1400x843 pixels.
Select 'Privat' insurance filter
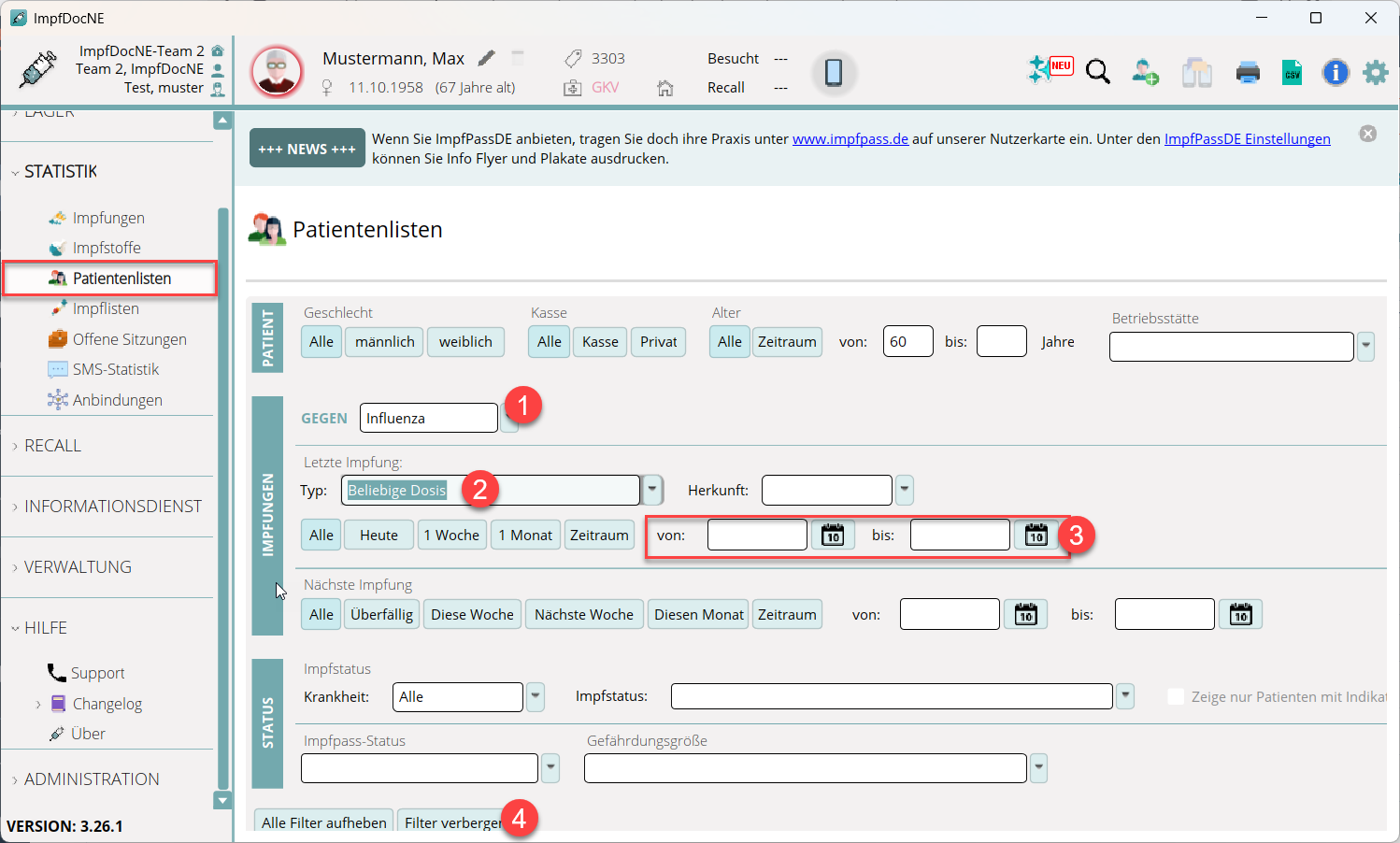pyautogui.click(x=658, y=342)
